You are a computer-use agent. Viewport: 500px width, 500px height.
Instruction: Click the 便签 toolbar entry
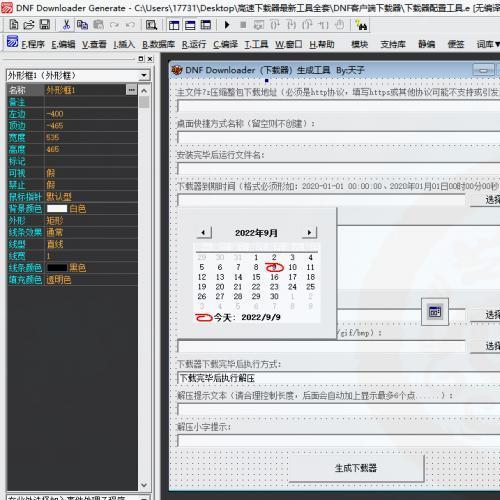click(x=456, y=44)
